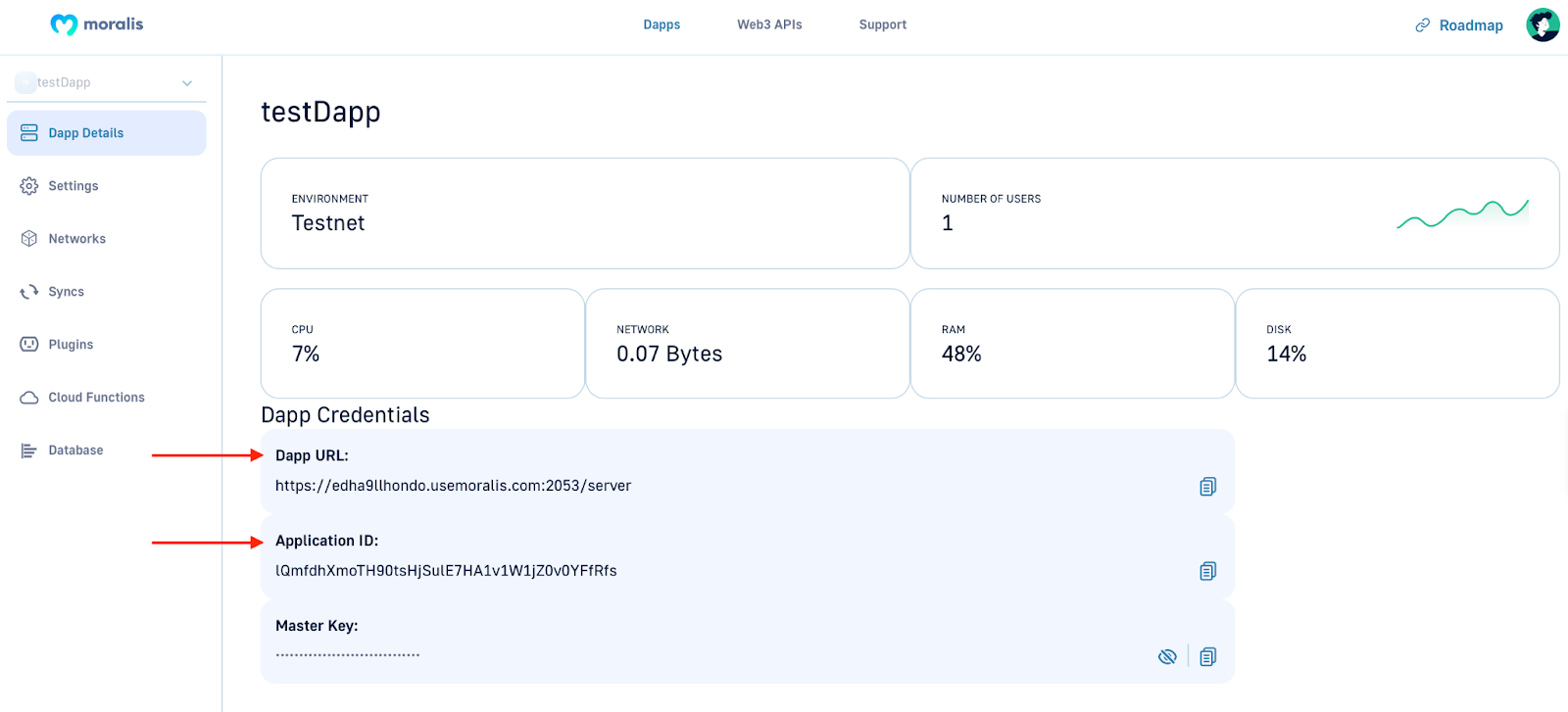The image size is (1568, 712).
Task: Click the CPU 7% usage card
Action: pos(422,344)
